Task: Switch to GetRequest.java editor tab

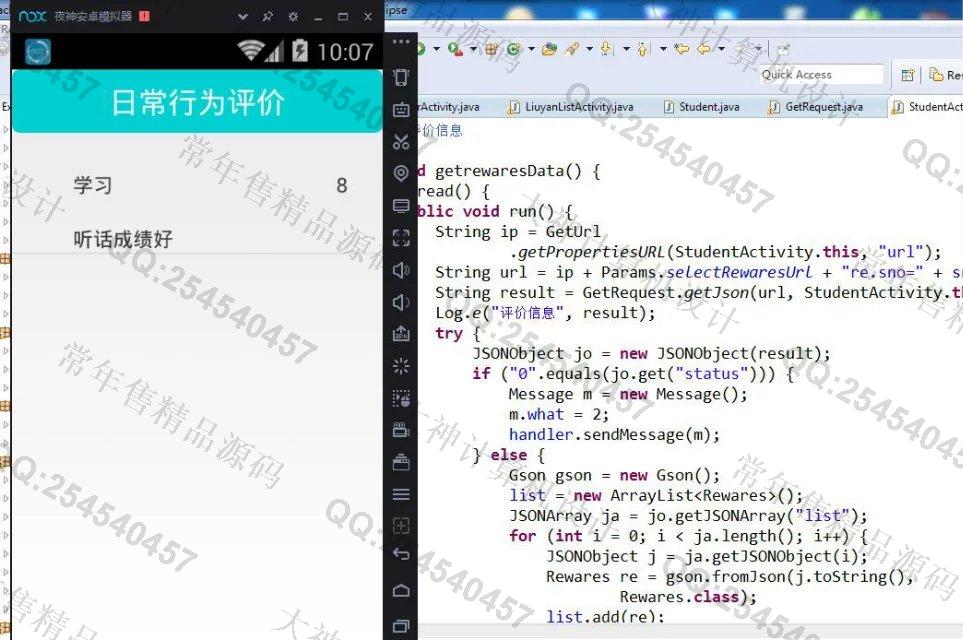Action: pos(817,107)
